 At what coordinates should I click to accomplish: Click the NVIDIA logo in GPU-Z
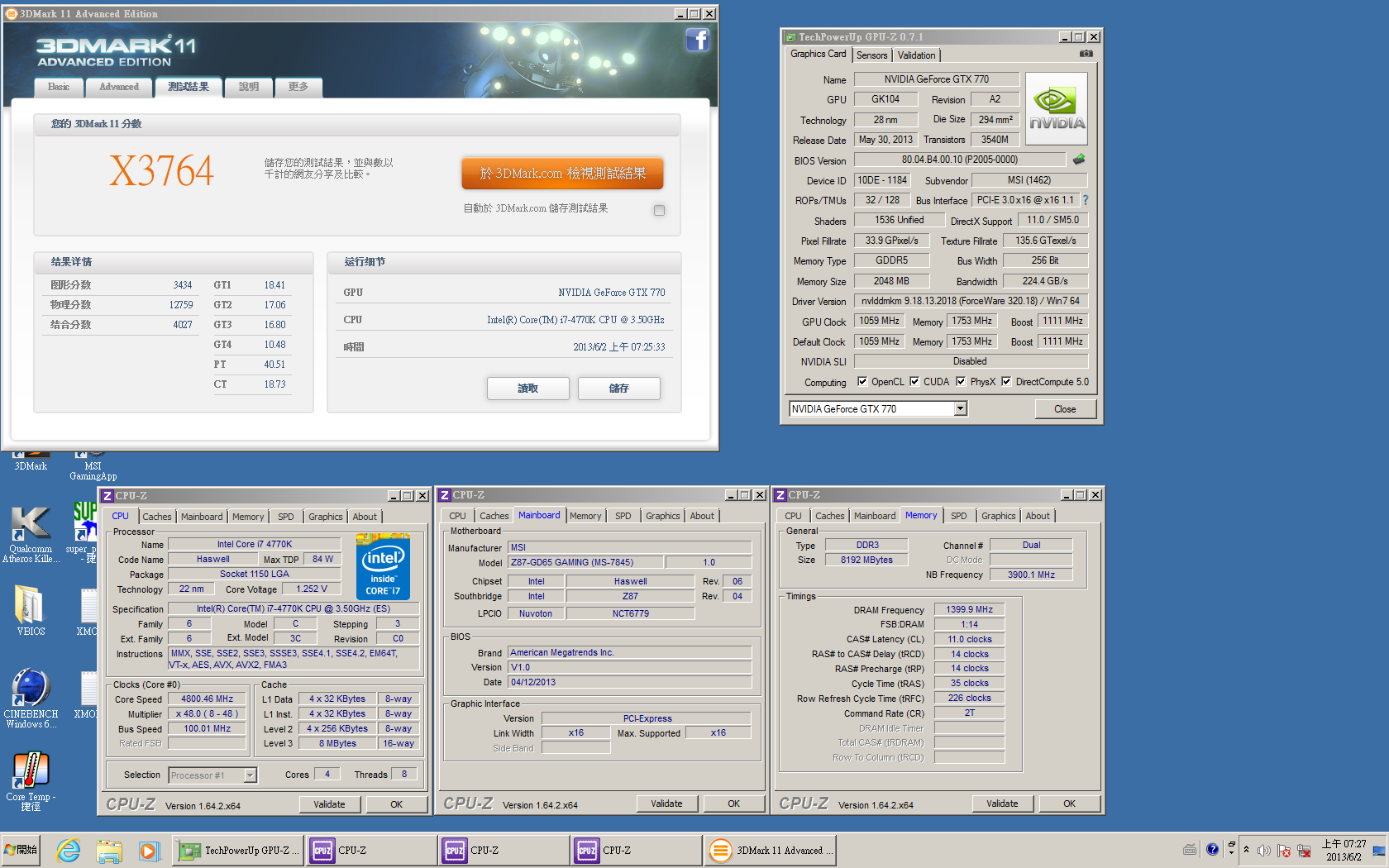tap(1057, 109)
